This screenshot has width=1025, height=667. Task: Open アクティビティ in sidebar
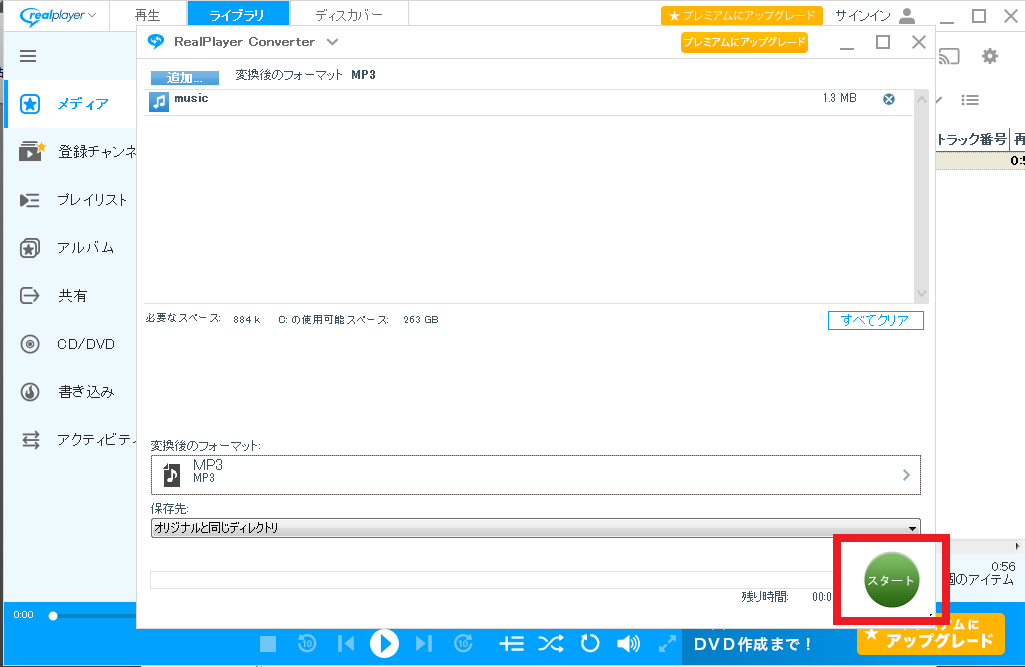[78, 439]
